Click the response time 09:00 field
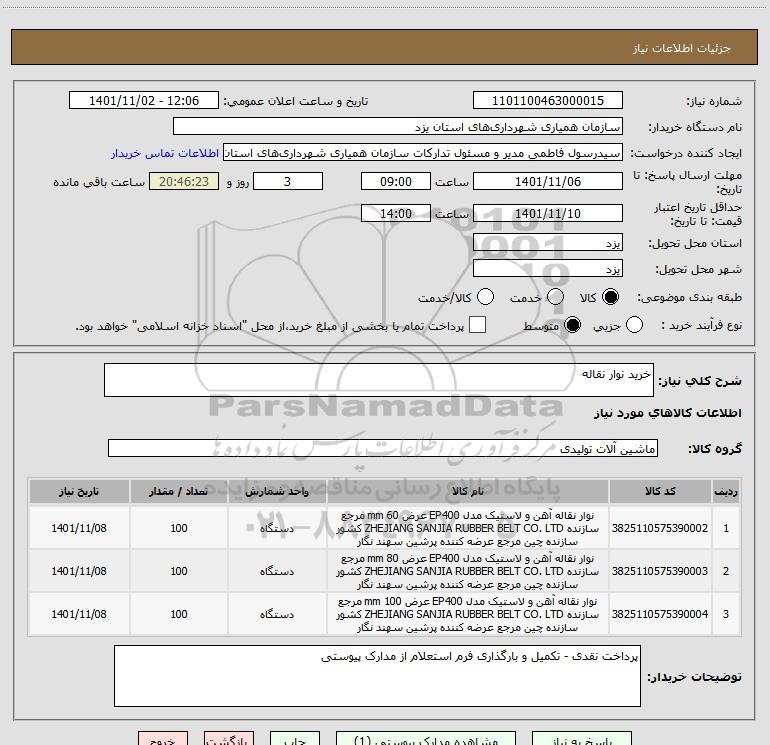The height and width of the screenshot is (745, 770). (396, 182)
